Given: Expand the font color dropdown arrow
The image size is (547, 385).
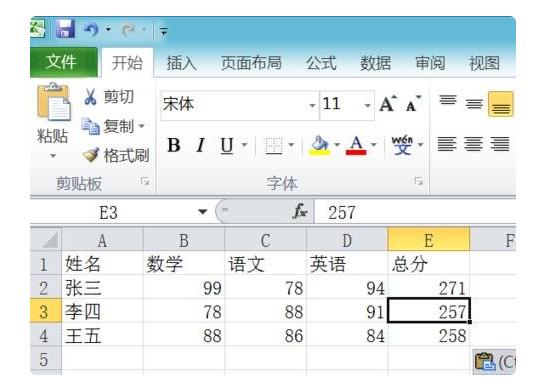Looking at the screenshot, I should [x=374, y=144].
